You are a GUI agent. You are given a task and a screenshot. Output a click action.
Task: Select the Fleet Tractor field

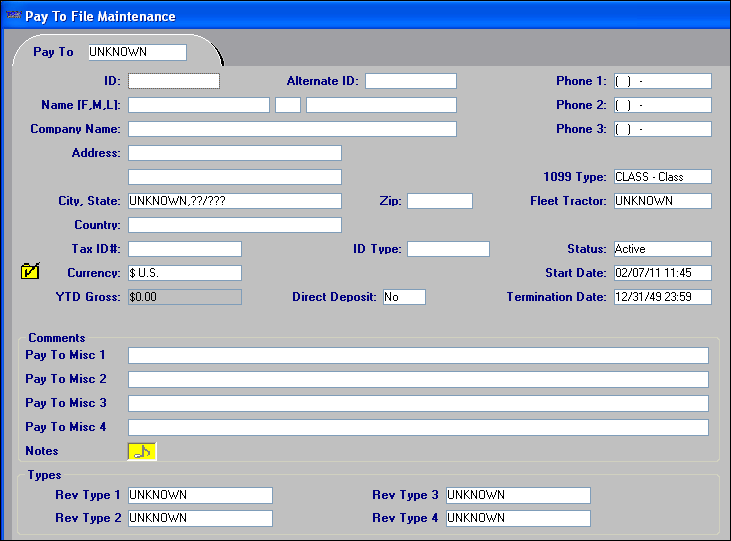point(662,201)
